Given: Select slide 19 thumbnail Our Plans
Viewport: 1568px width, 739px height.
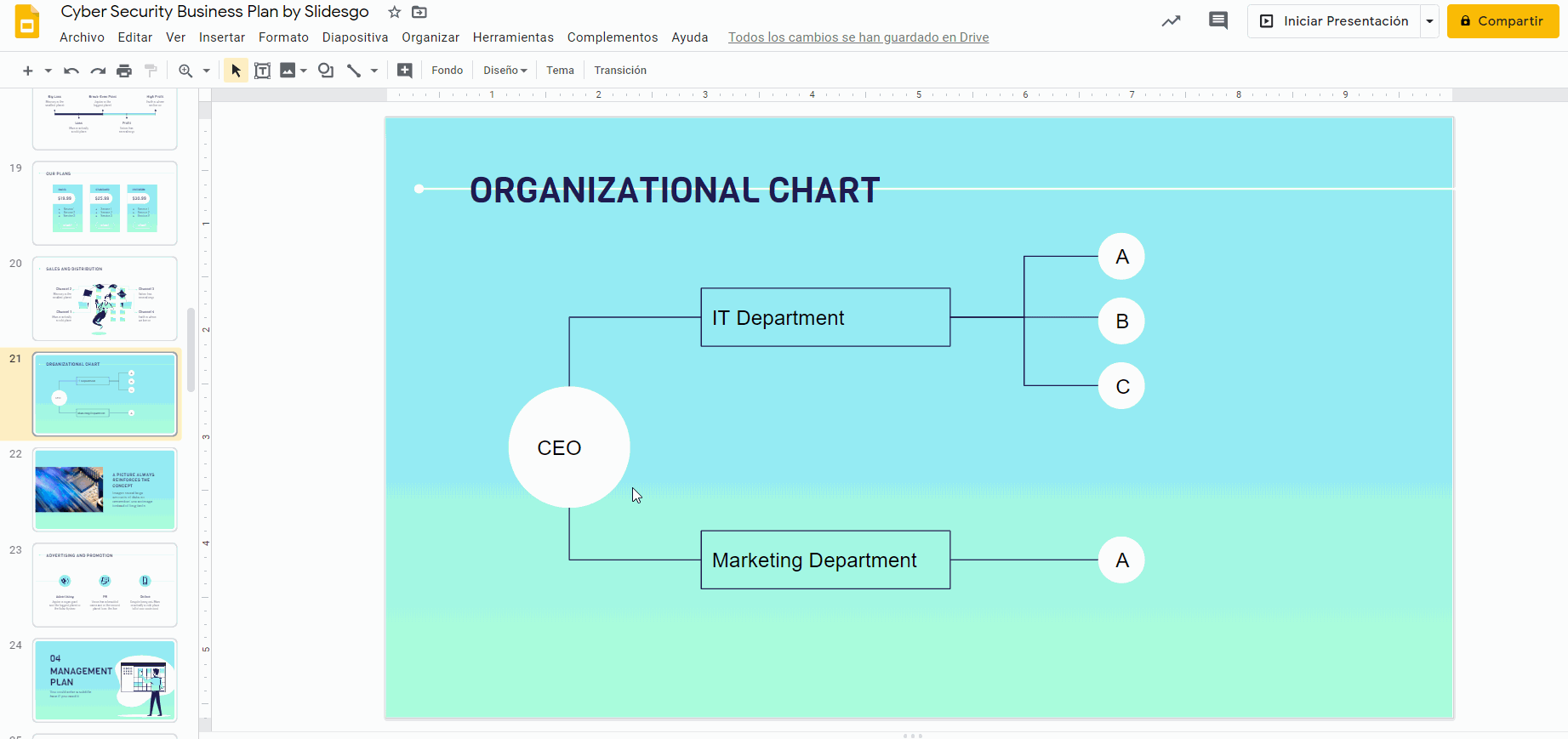Looking at the screenshot, I should click(105, 203).
